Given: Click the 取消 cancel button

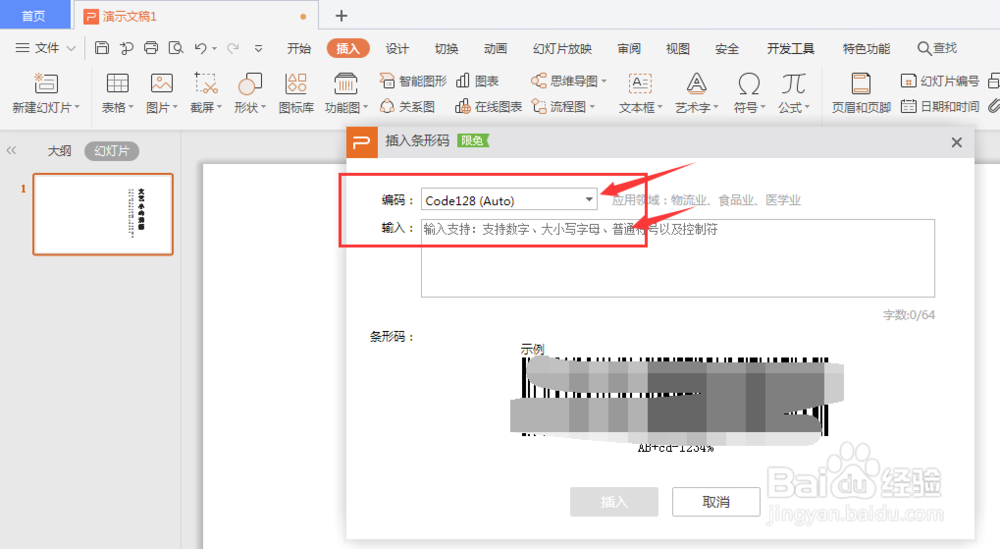Looking at the screenshot, I should [x=716, y=502].
